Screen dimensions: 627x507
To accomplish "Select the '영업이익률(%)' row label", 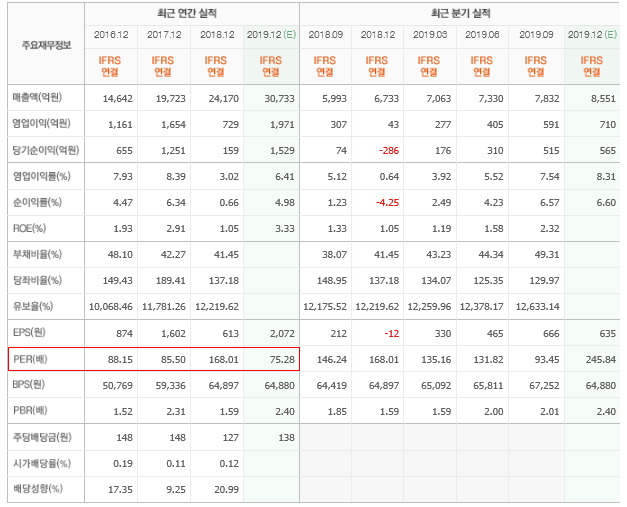I will 42,176.
